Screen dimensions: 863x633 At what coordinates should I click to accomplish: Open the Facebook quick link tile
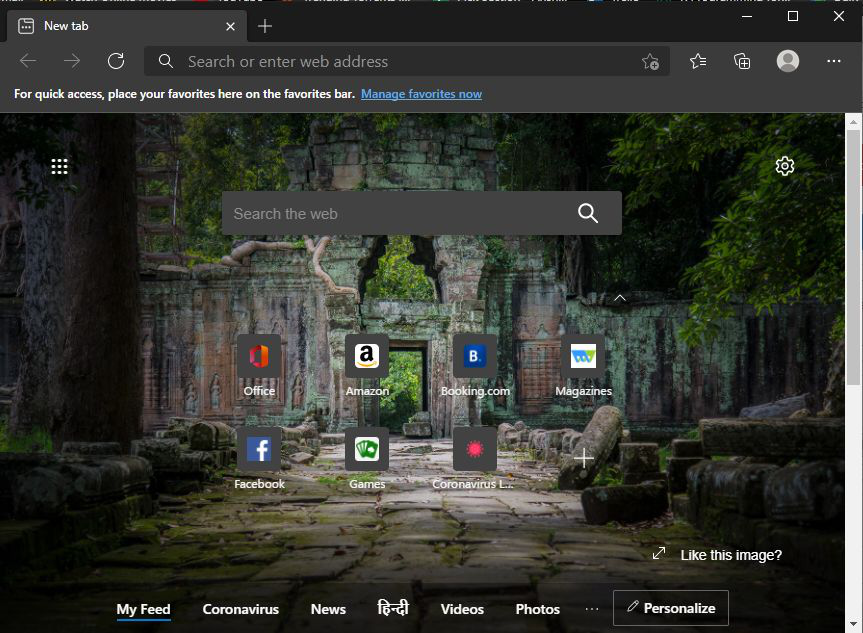259,449
